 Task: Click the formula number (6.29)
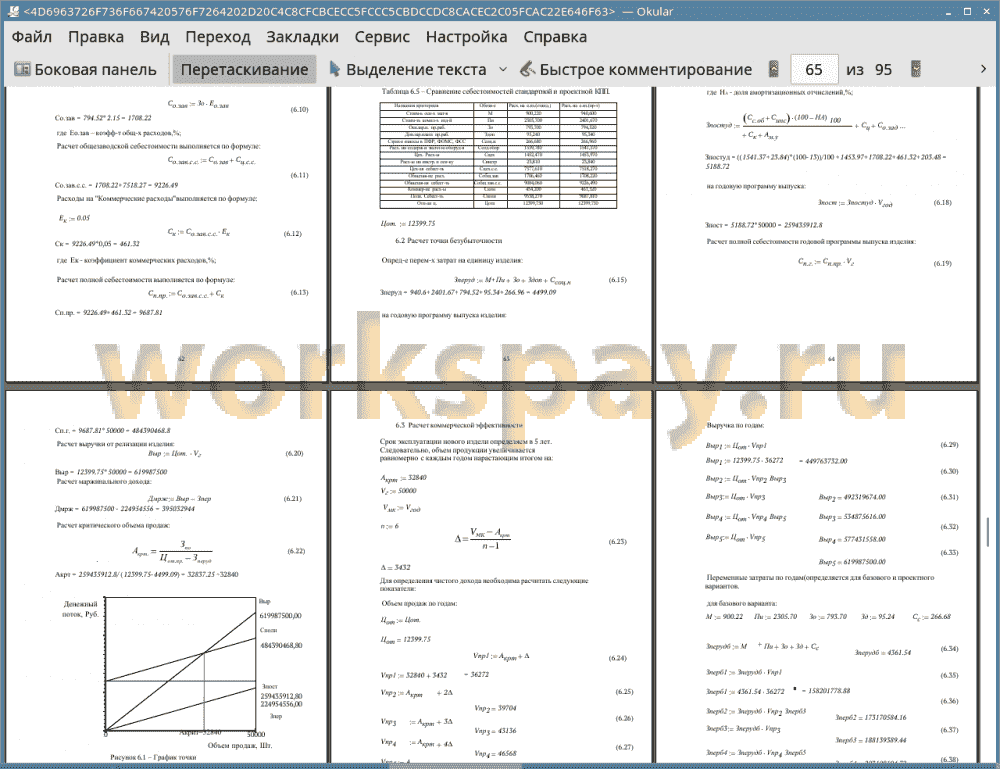click(x=949, y=444)
